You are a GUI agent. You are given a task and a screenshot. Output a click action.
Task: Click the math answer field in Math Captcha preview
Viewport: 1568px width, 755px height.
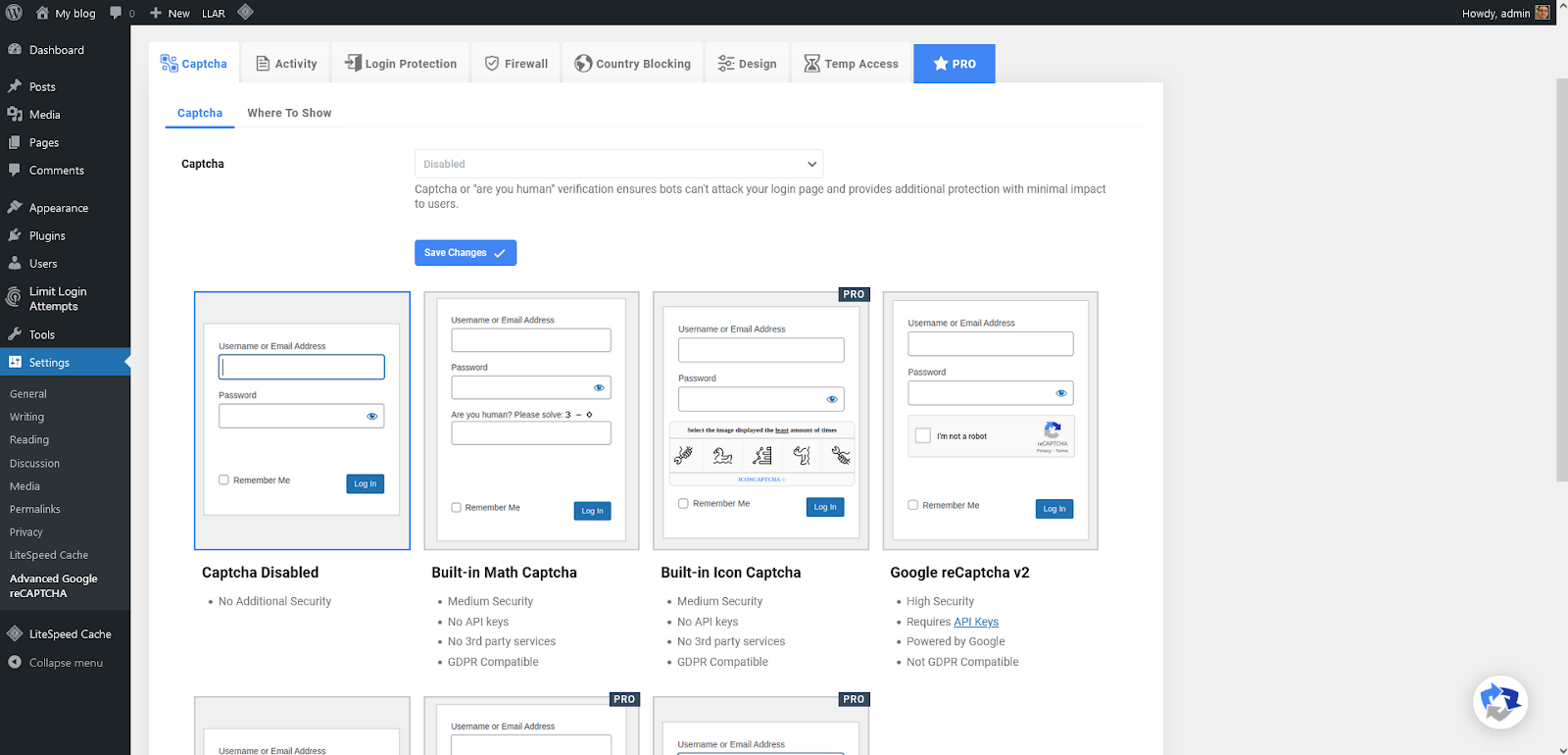click(531, 433)
